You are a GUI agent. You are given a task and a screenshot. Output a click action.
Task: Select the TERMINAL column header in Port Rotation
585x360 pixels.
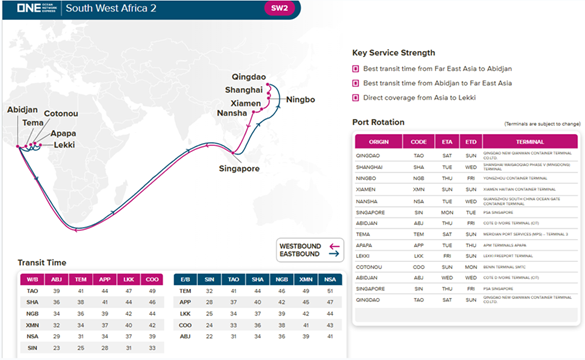(x=530, y=142)
